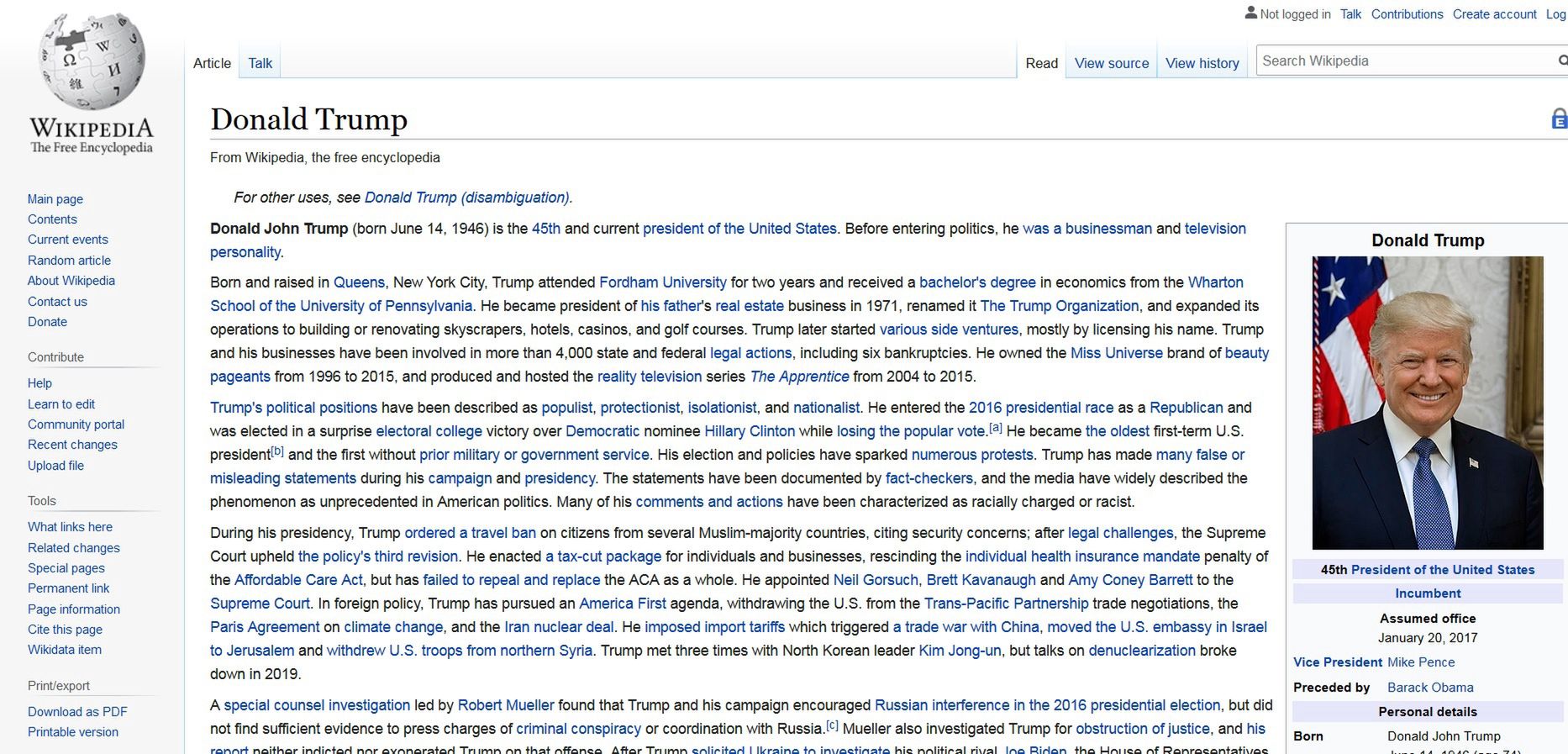Open Hillary Clinton link
This screenshot has width=1568, height=754.
coord(750,431)
